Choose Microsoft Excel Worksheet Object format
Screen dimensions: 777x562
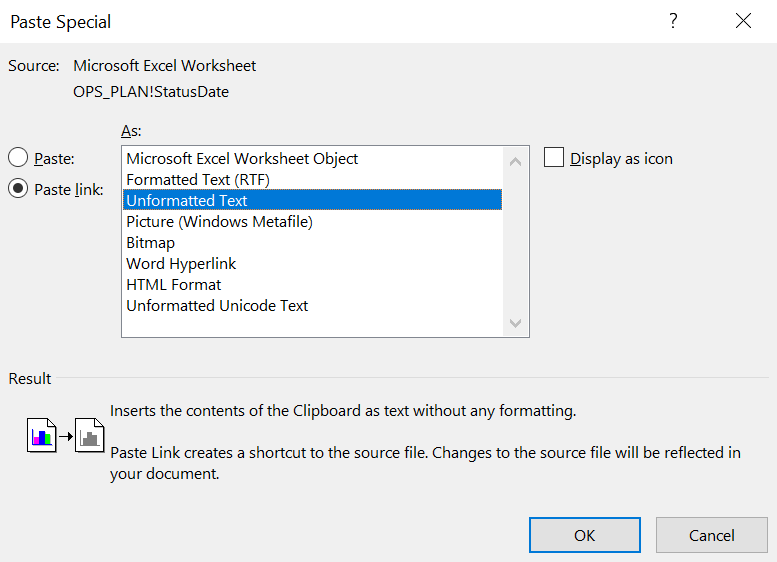[242, 158]
